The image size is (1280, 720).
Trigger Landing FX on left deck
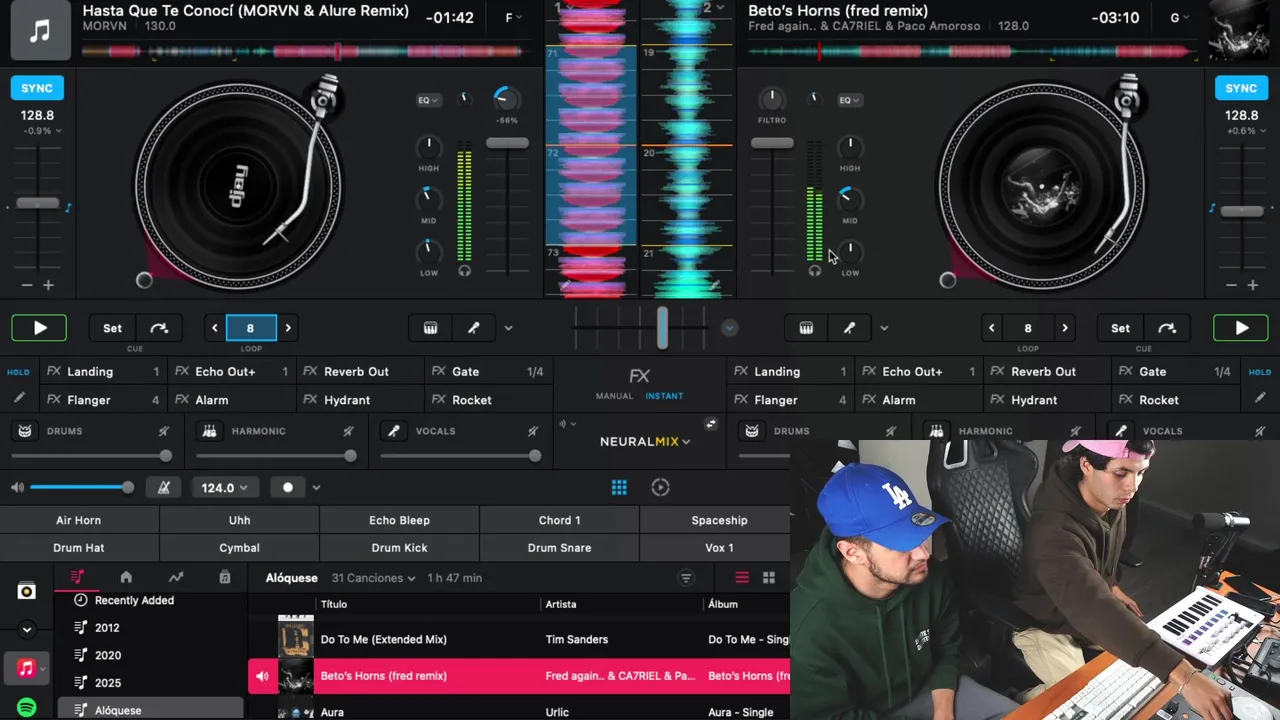pos(104,371)
